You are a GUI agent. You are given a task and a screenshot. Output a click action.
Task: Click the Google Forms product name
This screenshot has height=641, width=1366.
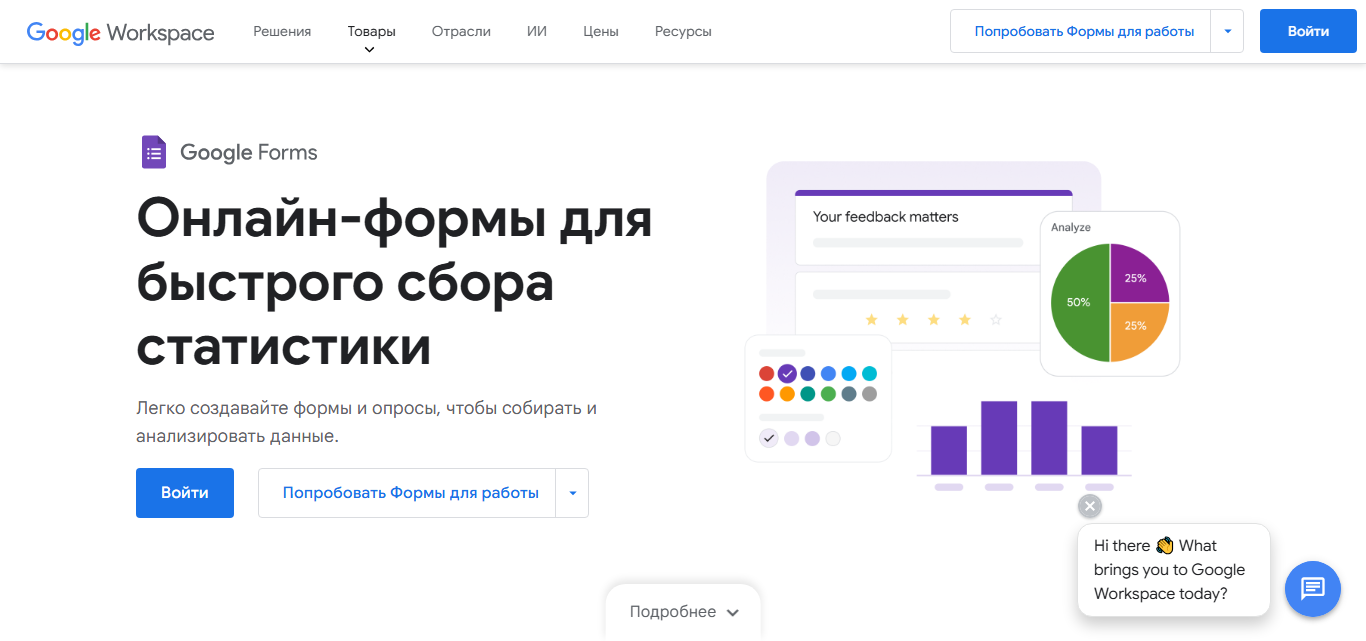(249, 152)
